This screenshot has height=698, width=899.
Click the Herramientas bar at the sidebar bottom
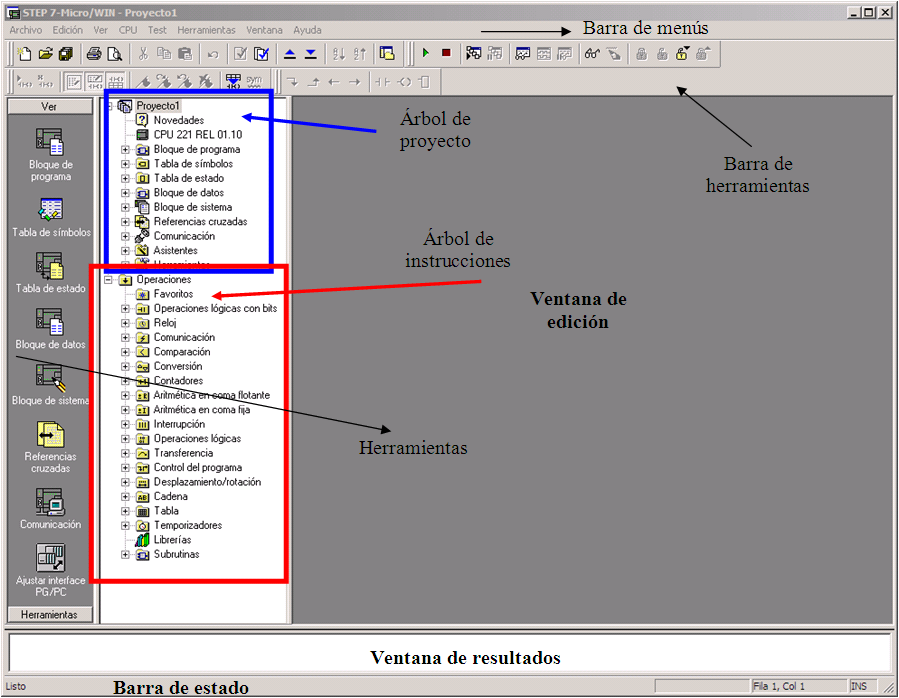[x=50, y=613]
